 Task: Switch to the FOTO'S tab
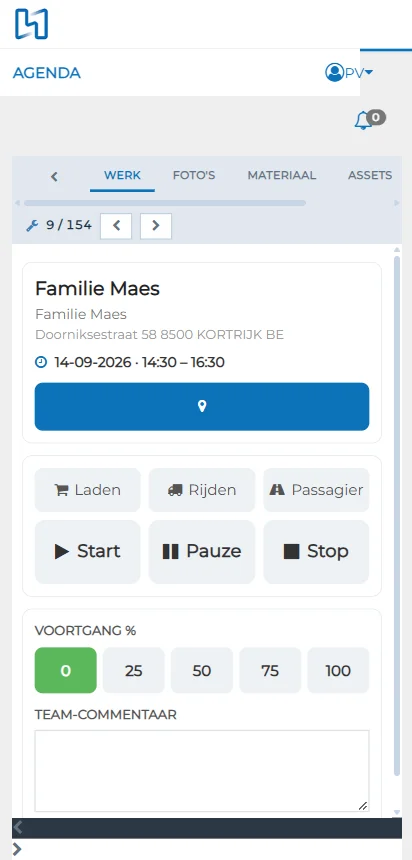(194, 176)
